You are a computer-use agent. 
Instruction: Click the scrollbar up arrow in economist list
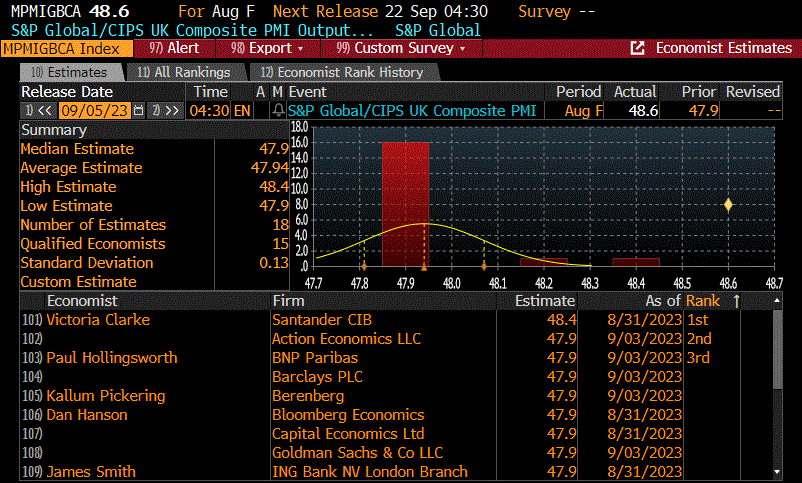point(777,301)
